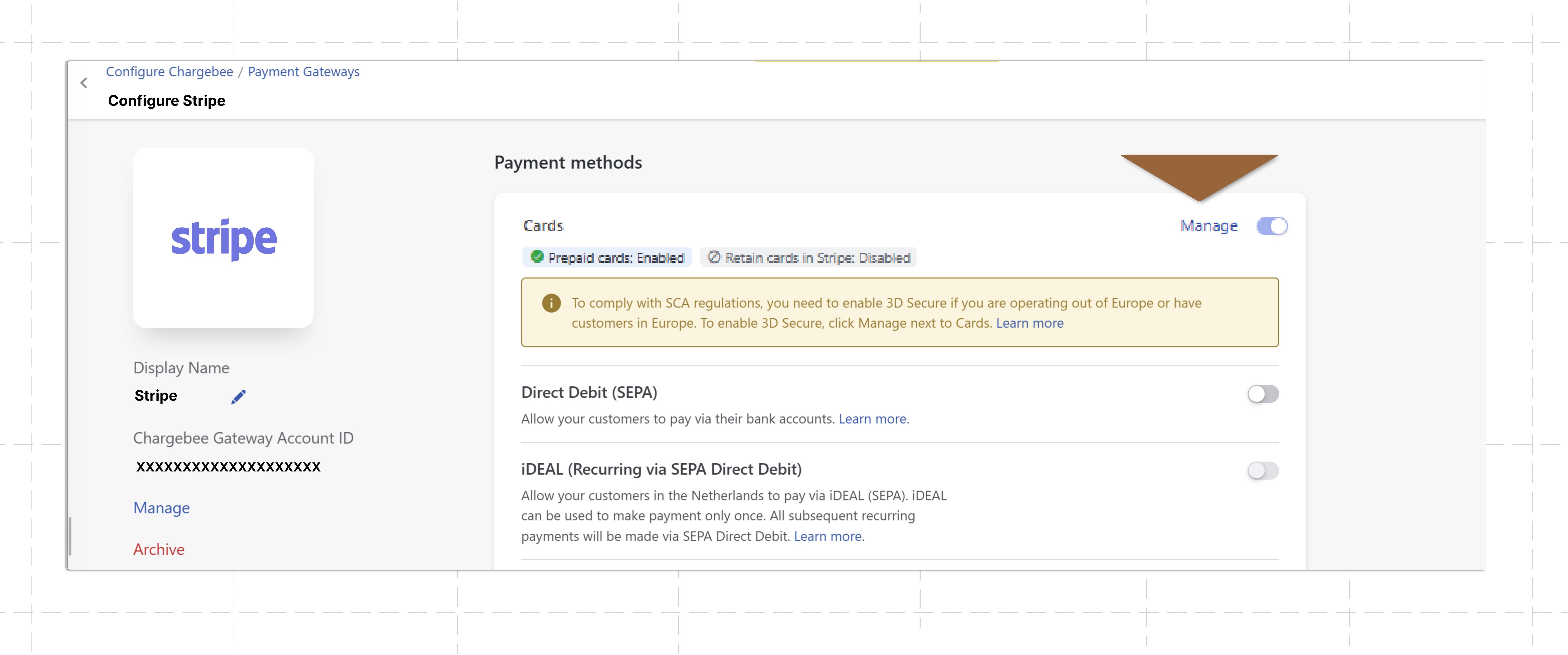The image size is (1568, 655).
Task: Click the Prepaid cards: Enabled badge
Action: (x=607, y=257)
